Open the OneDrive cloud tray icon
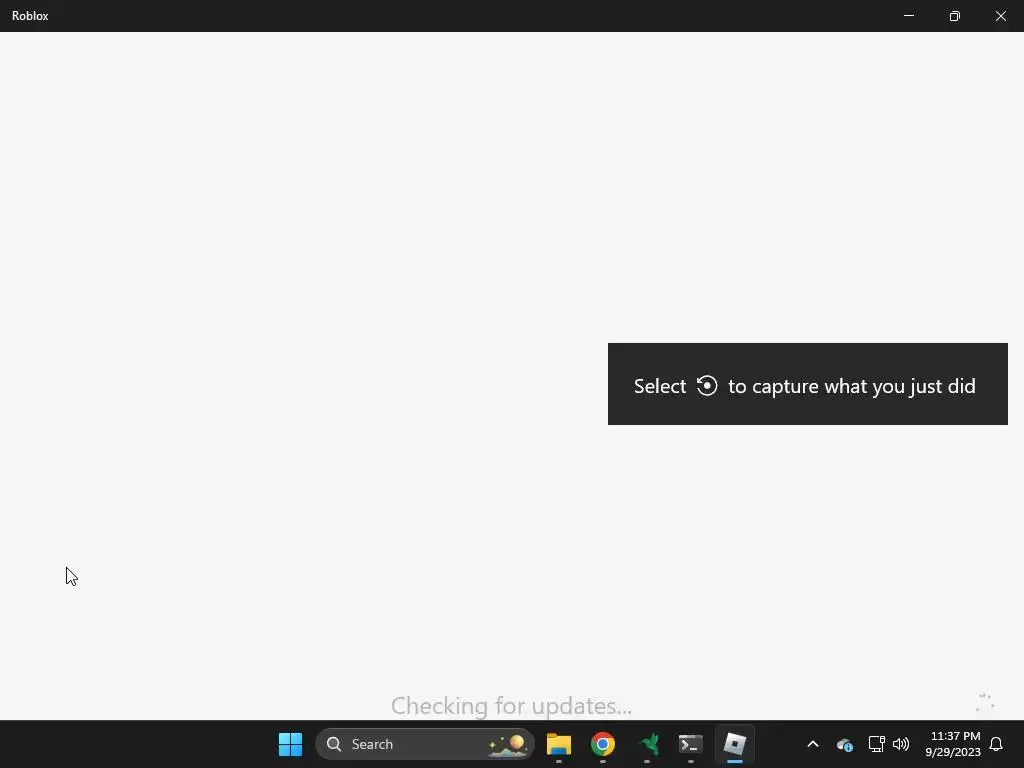The width and height of the screenshot is (1024, 768). (x=844, y=744)
